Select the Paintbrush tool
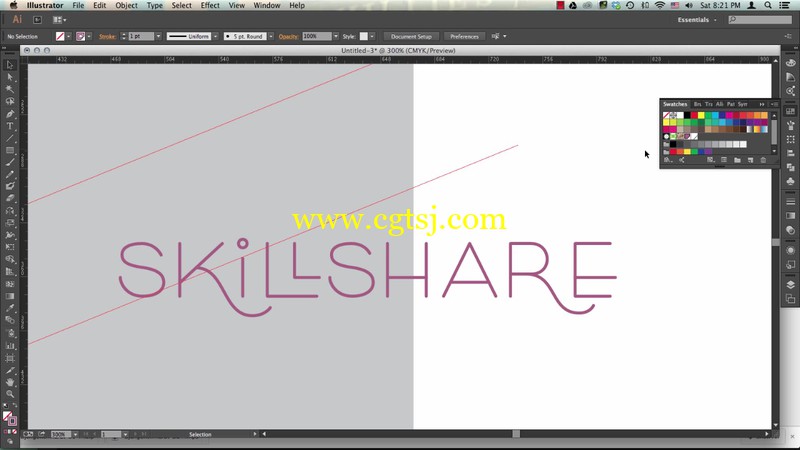This screenshot has width=800, height=450. click(x=10, y=162)
